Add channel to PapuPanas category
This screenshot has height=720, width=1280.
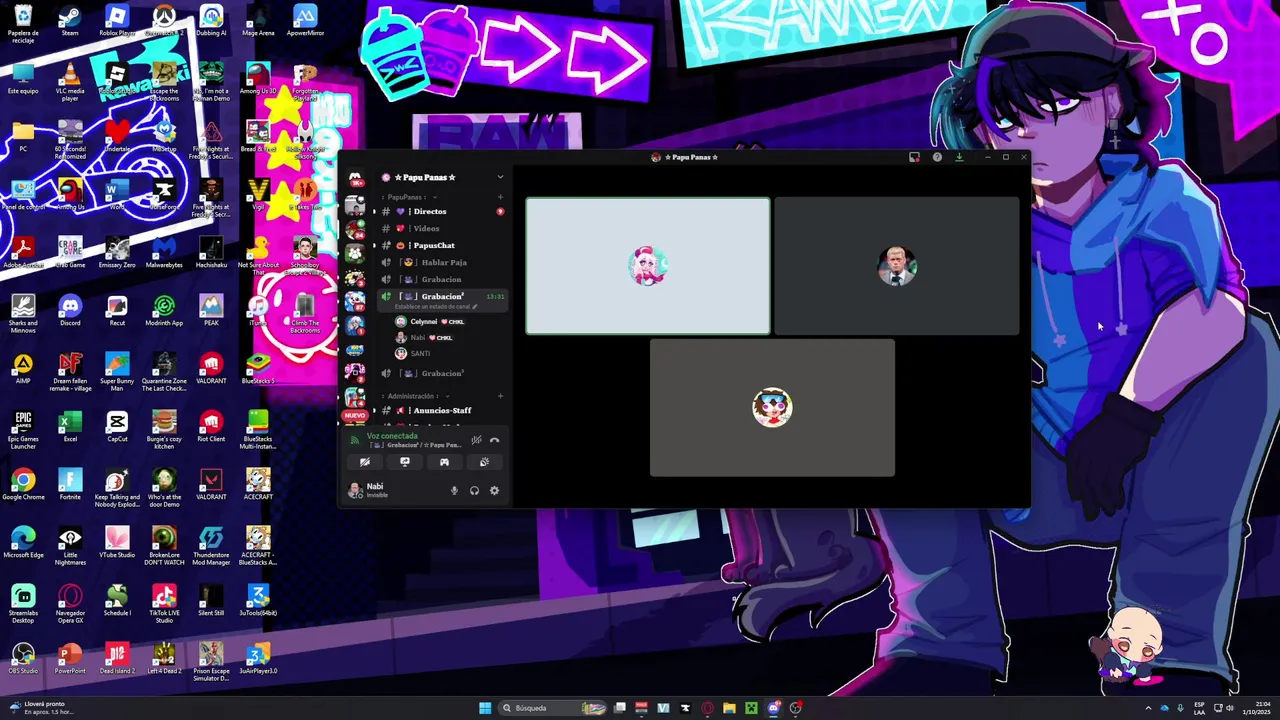coord(500,197)
